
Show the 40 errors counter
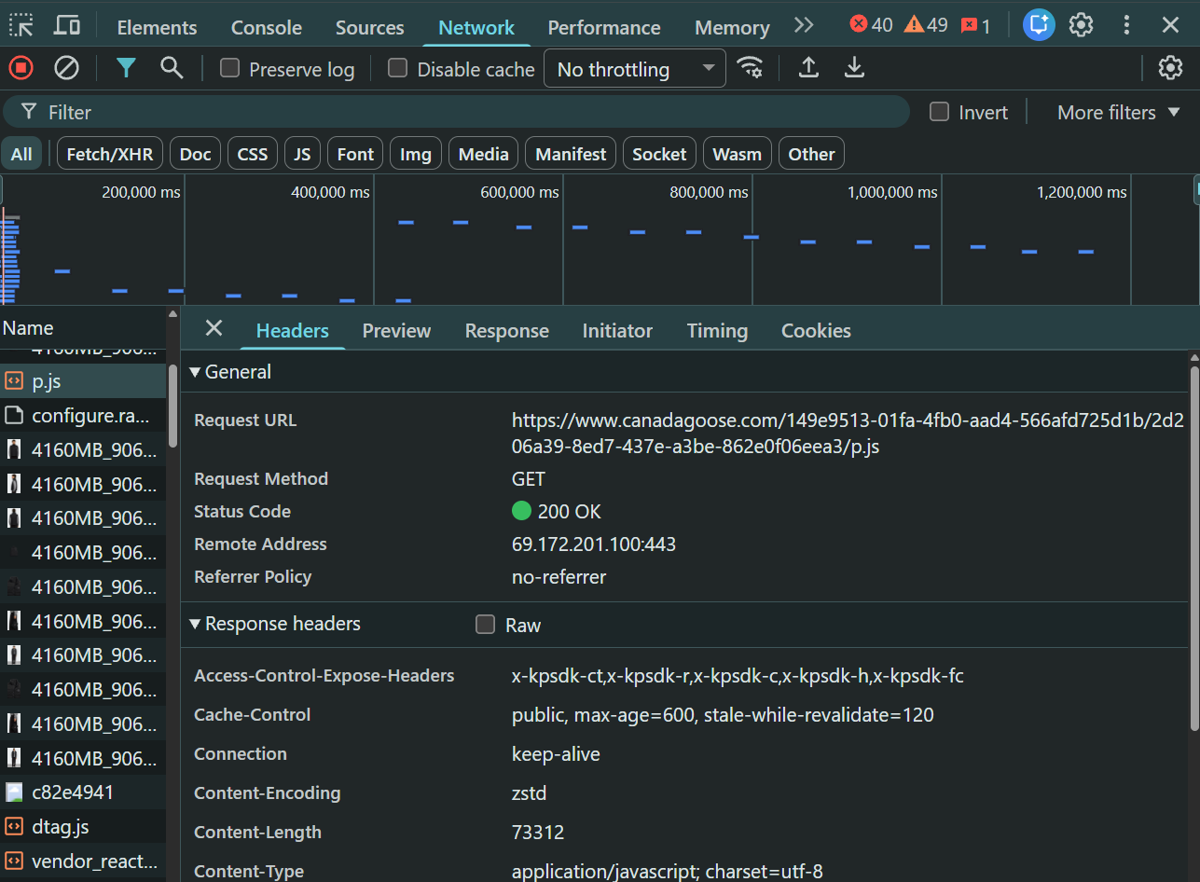coord(871,25)
